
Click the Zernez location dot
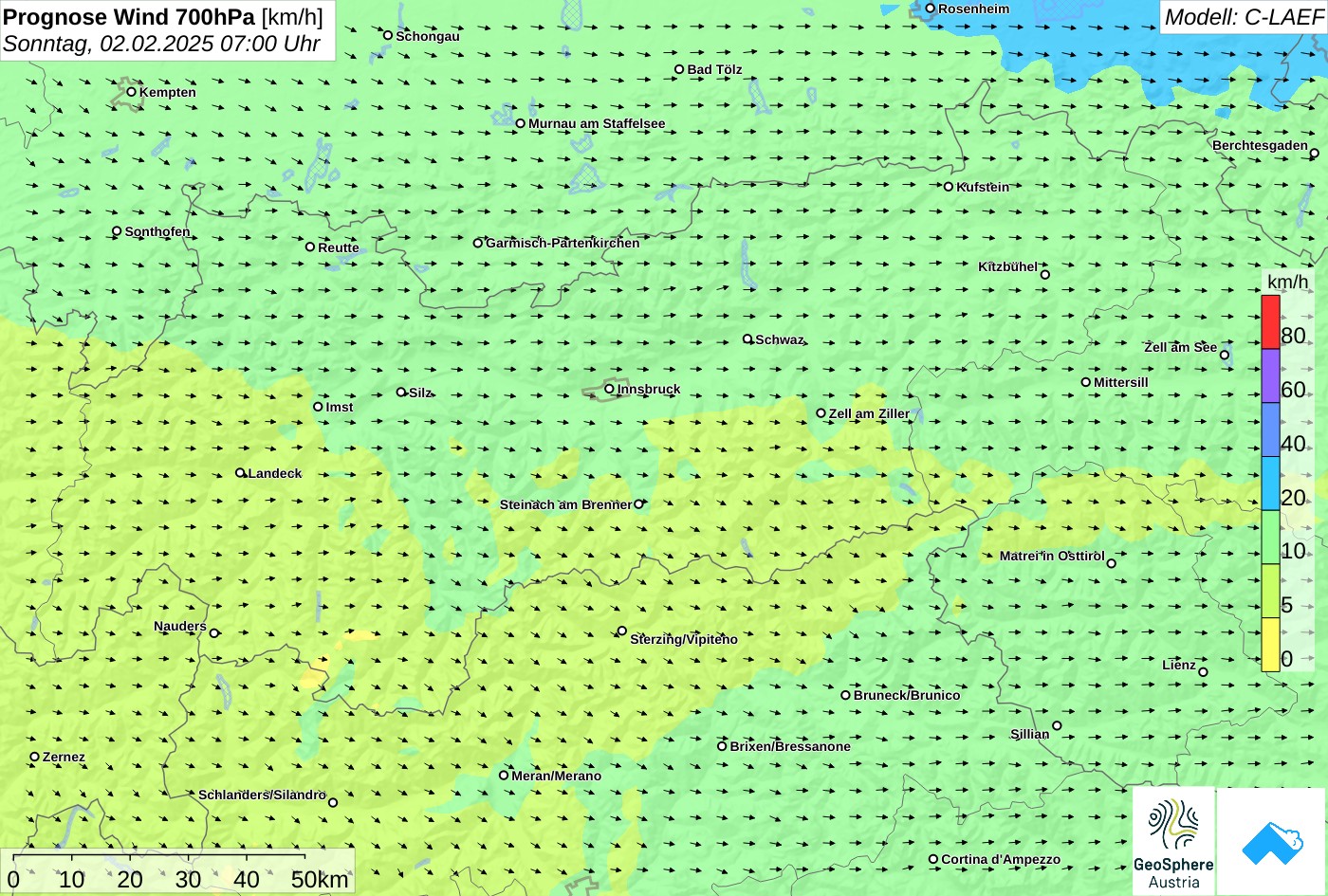[x=35, y=757]
